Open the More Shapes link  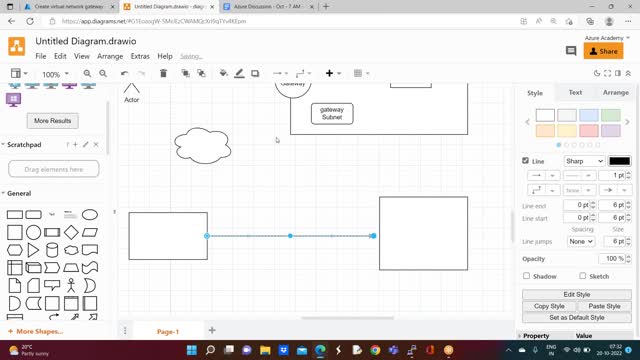click(x=36, y=331)
